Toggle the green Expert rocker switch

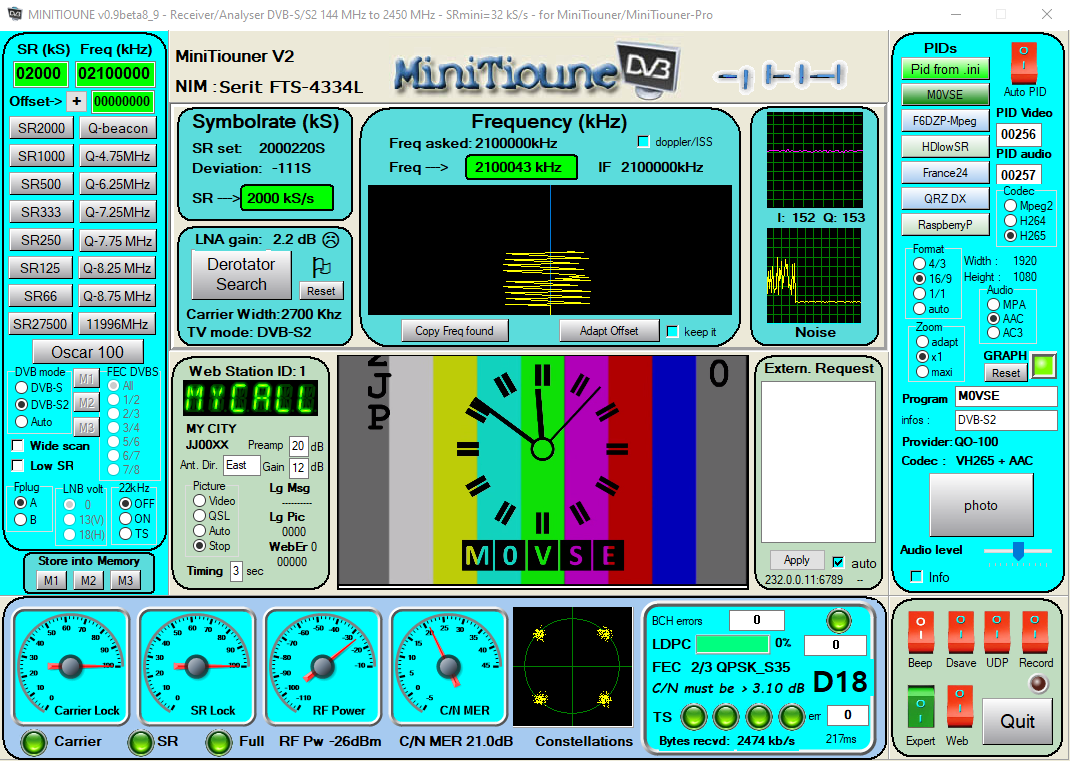click(920, 708)
